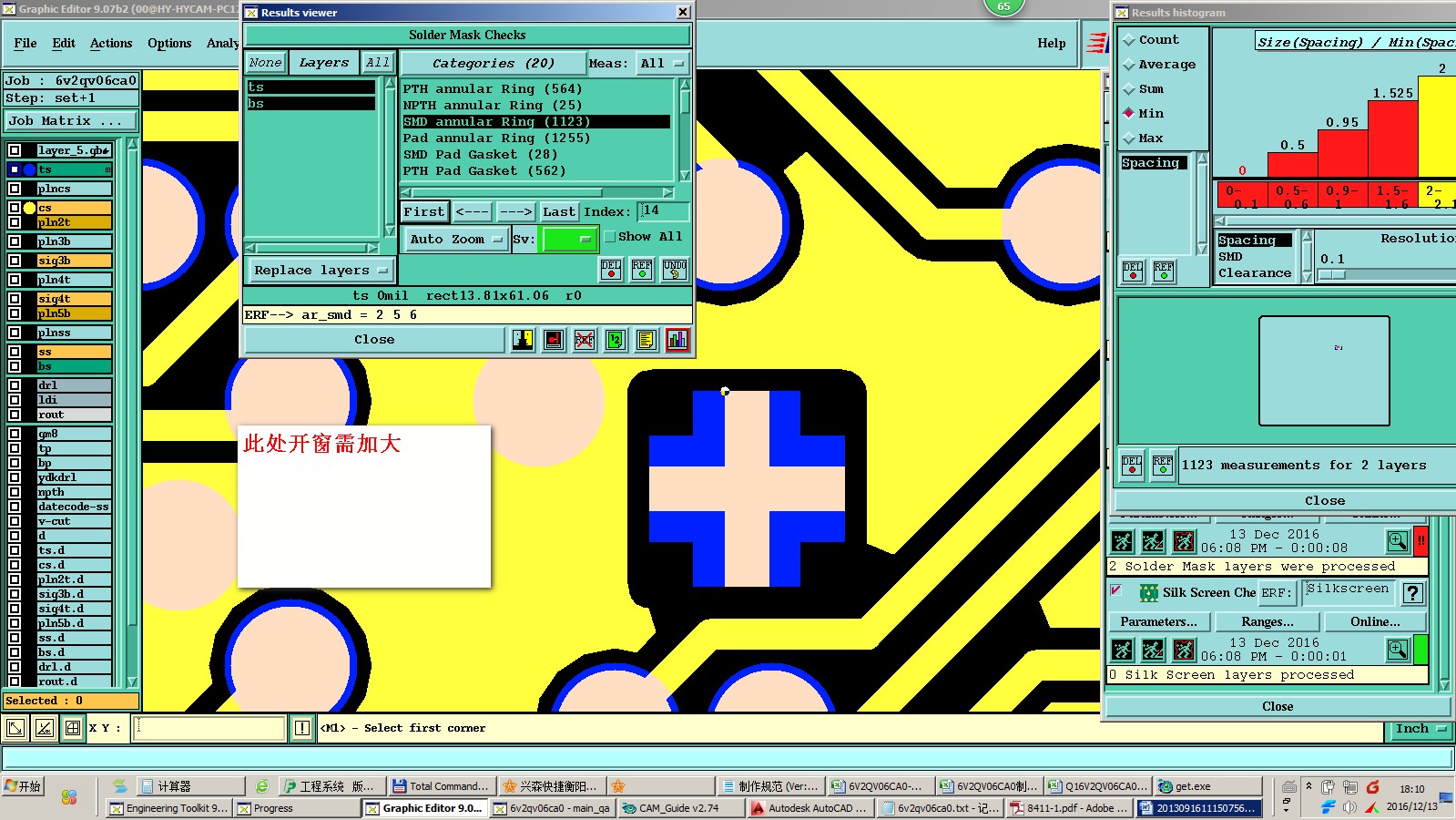Viewport: 1456px width, 820px height.
Task: Open the File menu
Action: (x=25, y=43)
